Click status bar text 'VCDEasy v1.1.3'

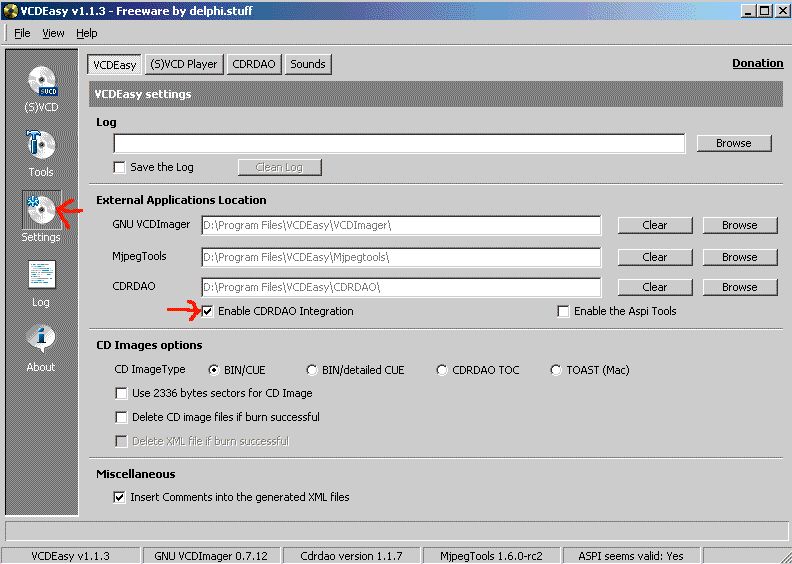point(70,556)
